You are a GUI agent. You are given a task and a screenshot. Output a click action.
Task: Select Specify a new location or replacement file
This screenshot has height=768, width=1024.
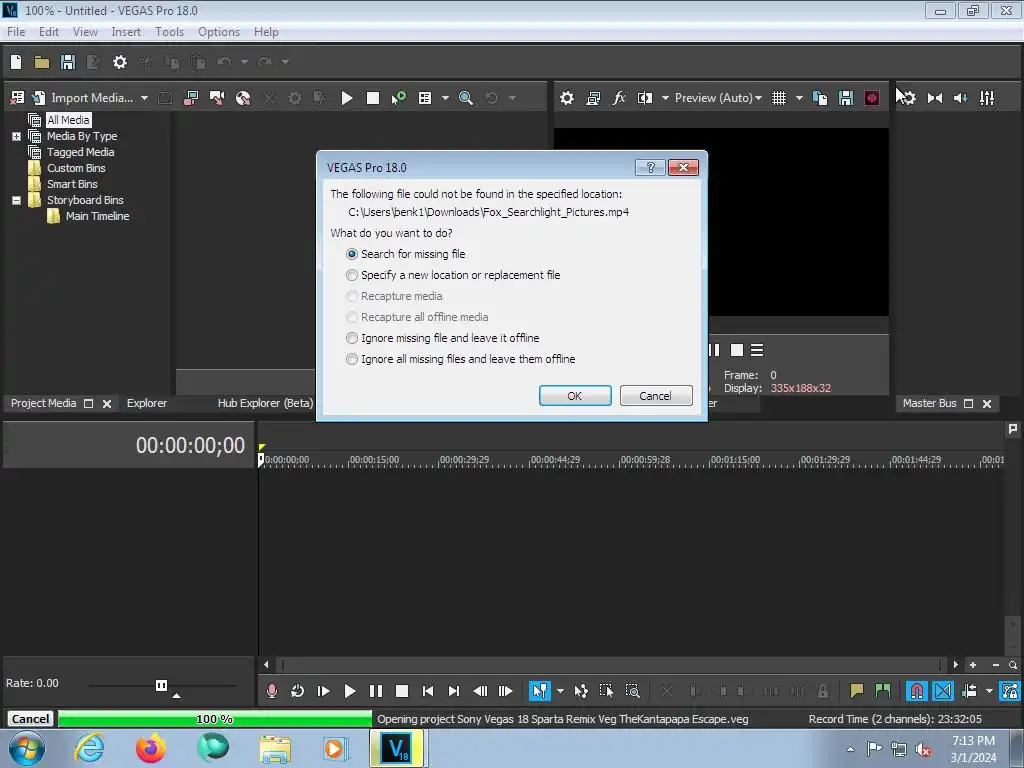point(453,275)
